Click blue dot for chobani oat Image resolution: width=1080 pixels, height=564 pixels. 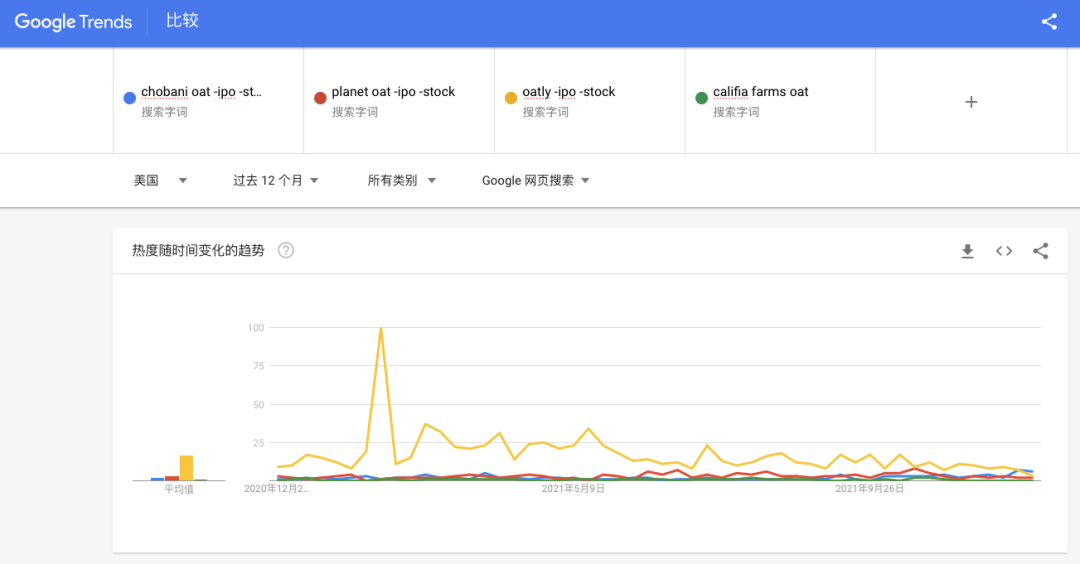[x=129, y=98]
